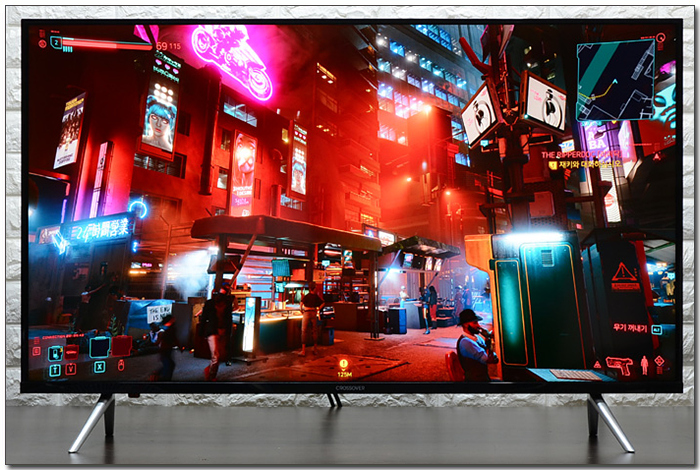Viewport: 700px width, 470px height.
Task: Click the empty cyan-bordered quick slot
Action: 100,347
